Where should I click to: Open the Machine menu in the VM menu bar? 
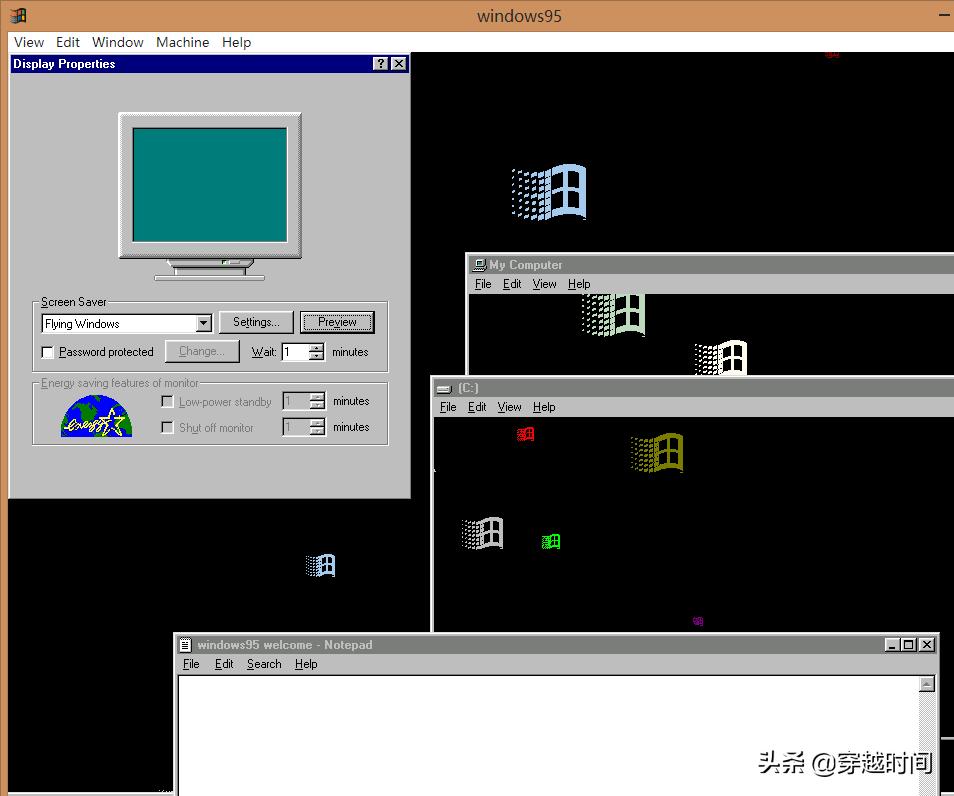click(182, 42)
